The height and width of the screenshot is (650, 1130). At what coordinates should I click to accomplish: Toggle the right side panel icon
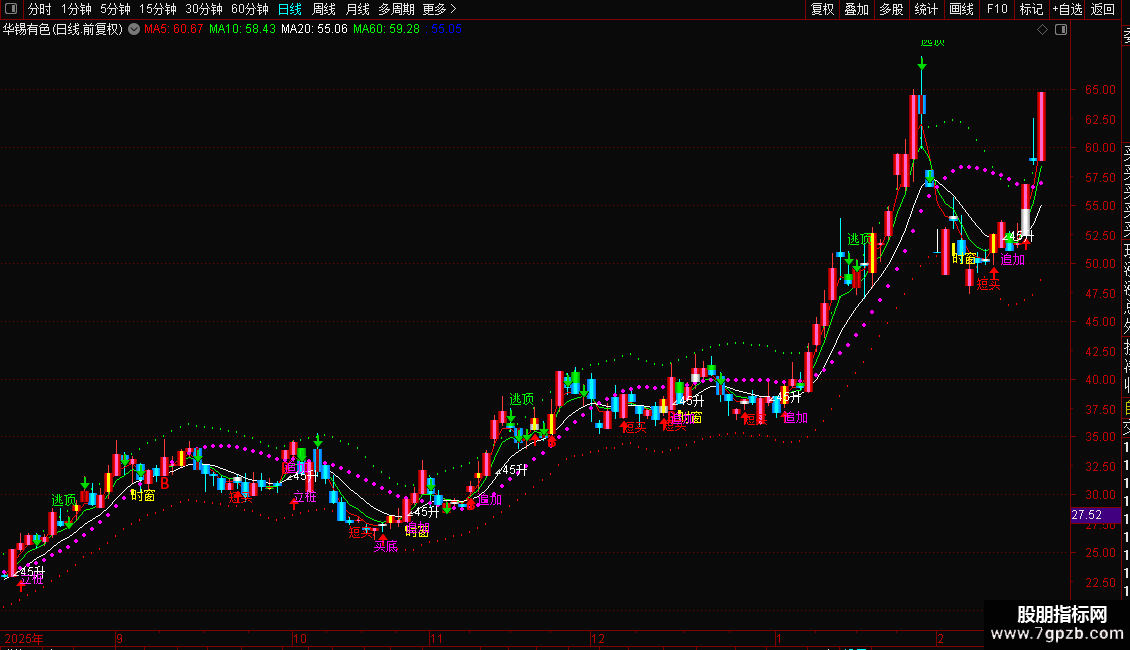[1061, 30]
